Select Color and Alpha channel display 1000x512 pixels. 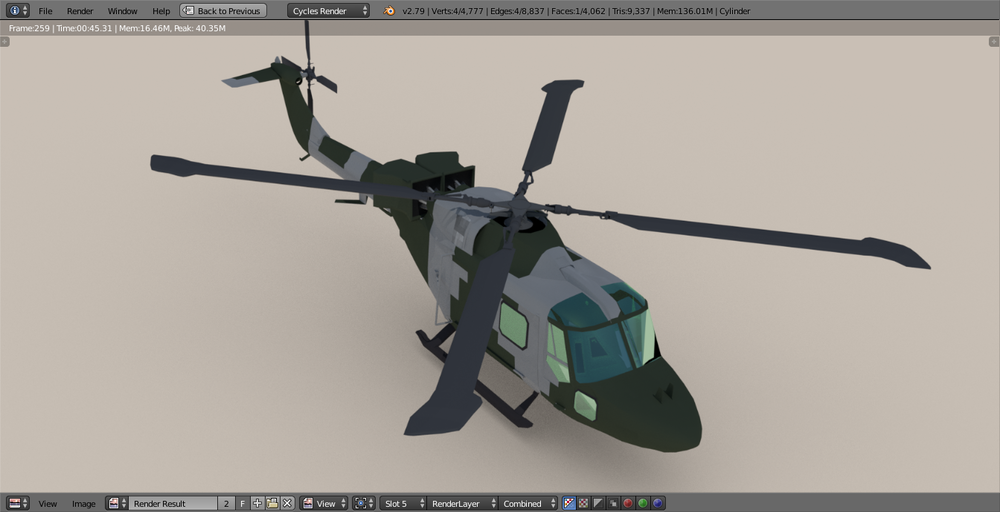coord(569,503)
